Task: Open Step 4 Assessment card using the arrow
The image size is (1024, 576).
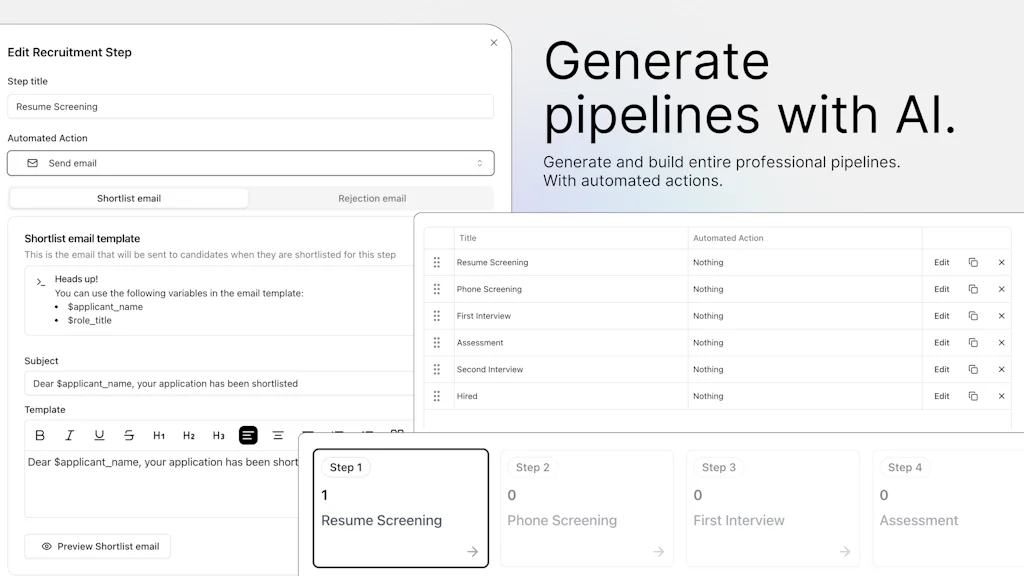Action: (1013, 551)
